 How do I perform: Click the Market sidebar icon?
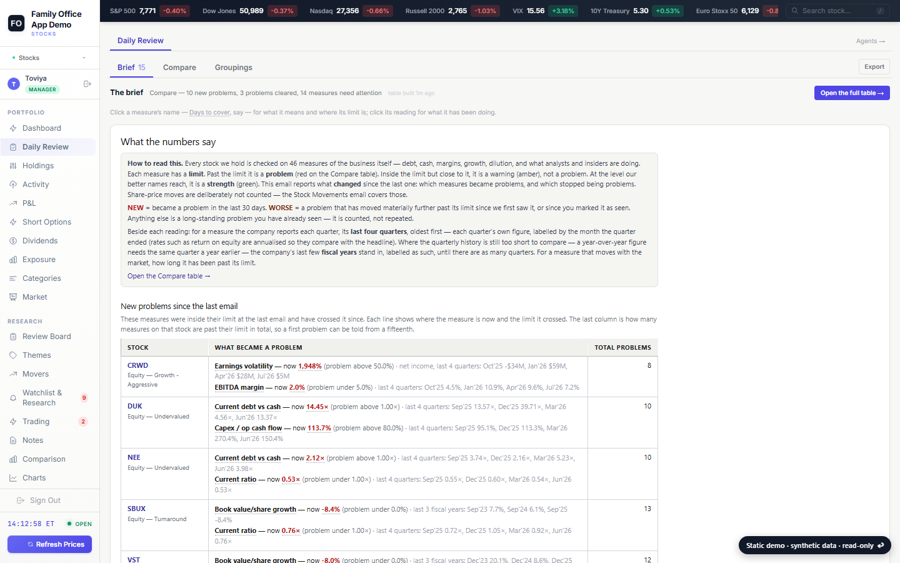(x=13, y=297)
